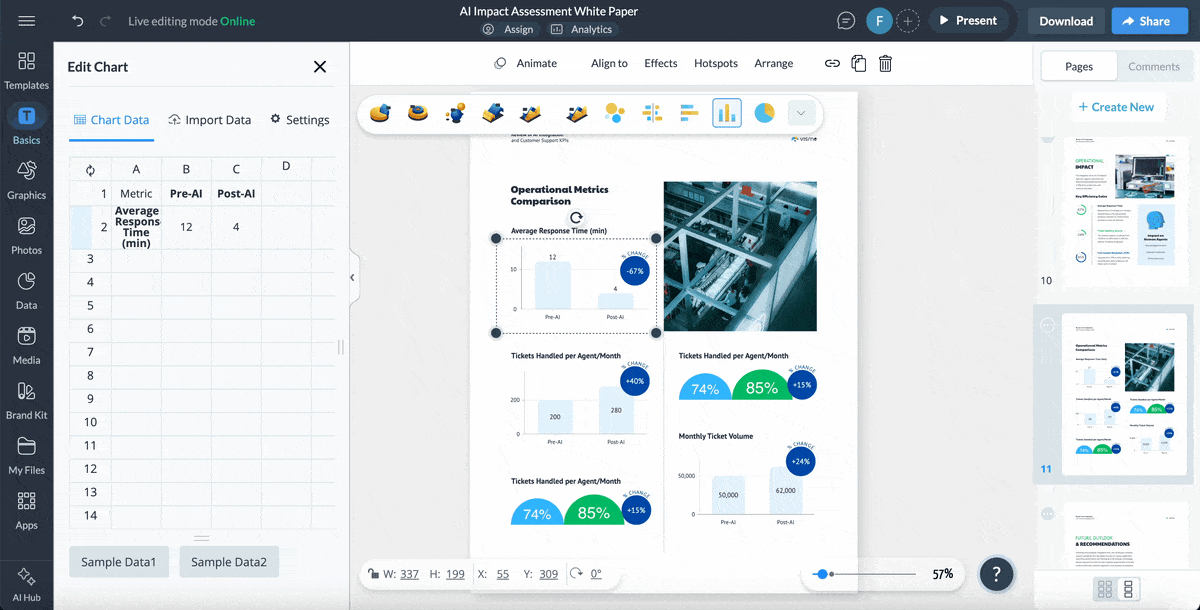
Task: Switch to the Import Data tab
Action: click(209, 119)
